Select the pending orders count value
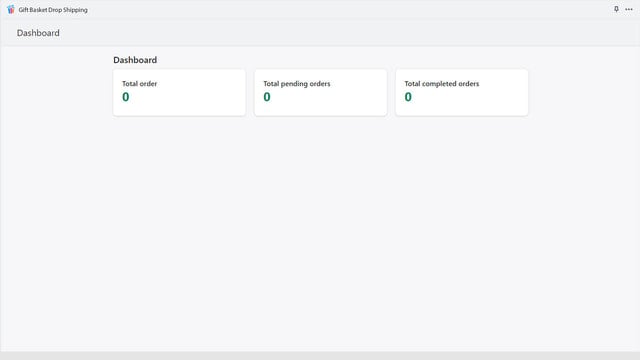This screenshot has width=640, height=360. (x=267, y=97)
